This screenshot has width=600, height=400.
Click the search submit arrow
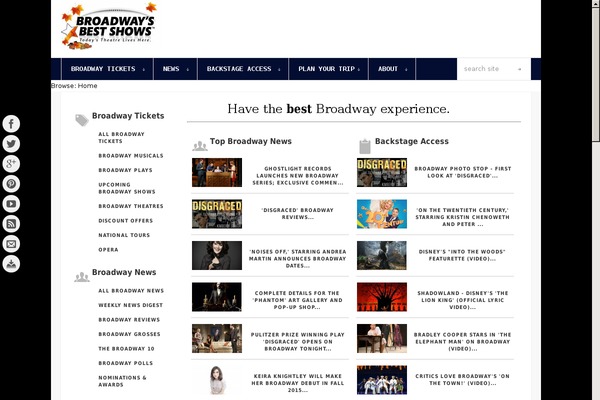tap(519, 69)
